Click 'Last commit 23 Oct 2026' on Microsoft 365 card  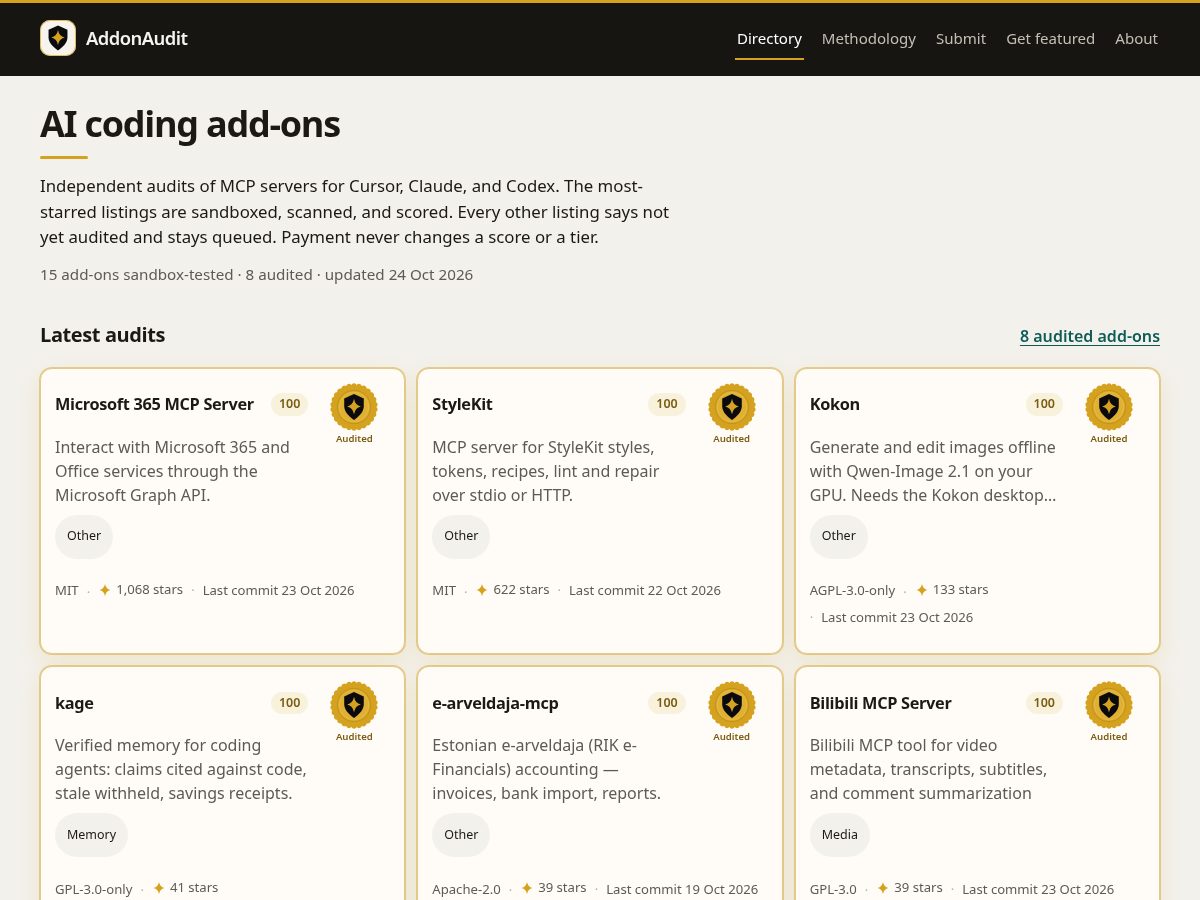(278, 590)
